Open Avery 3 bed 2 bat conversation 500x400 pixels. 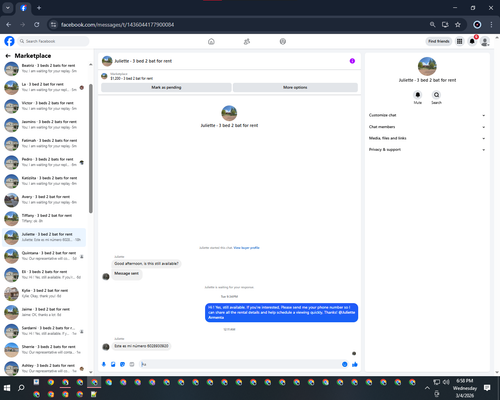click(x=44, y=199)
